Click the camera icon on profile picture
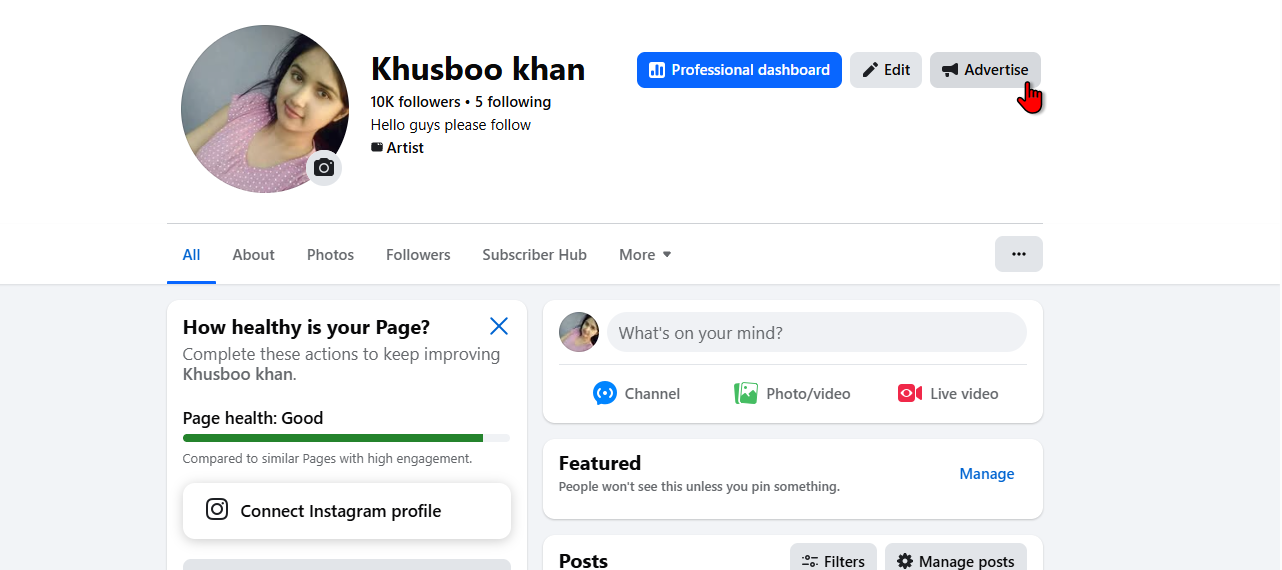 [324, 168]
